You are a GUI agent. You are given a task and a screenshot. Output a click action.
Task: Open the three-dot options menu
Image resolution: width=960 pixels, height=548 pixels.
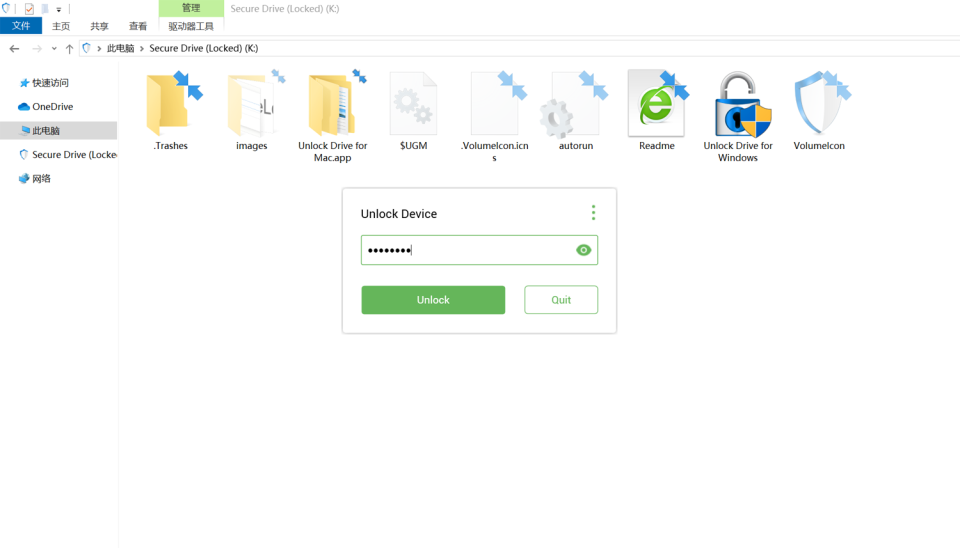[x=593, y=212]
